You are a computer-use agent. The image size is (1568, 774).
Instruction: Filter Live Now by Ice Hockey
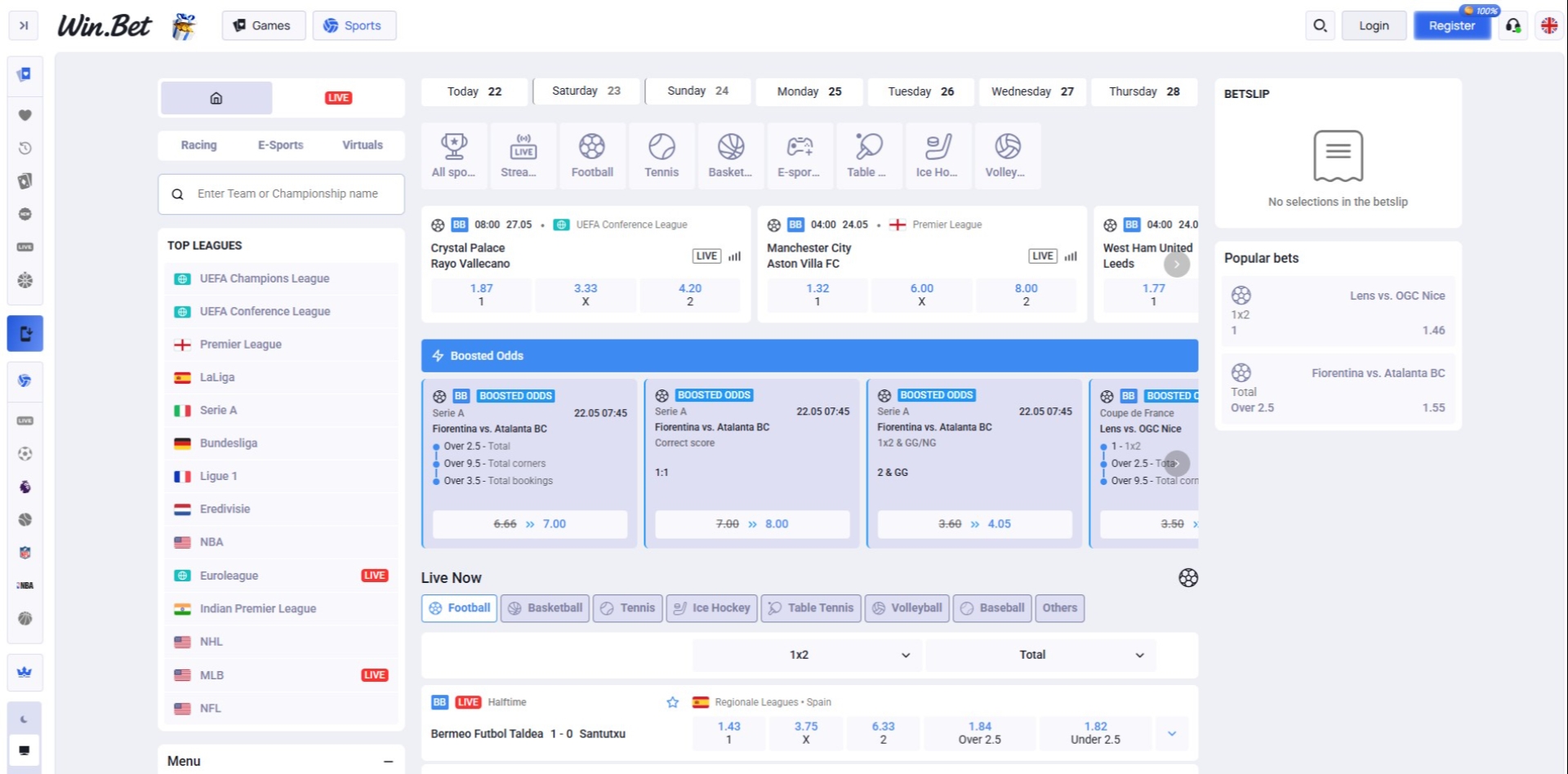(711, 608)
